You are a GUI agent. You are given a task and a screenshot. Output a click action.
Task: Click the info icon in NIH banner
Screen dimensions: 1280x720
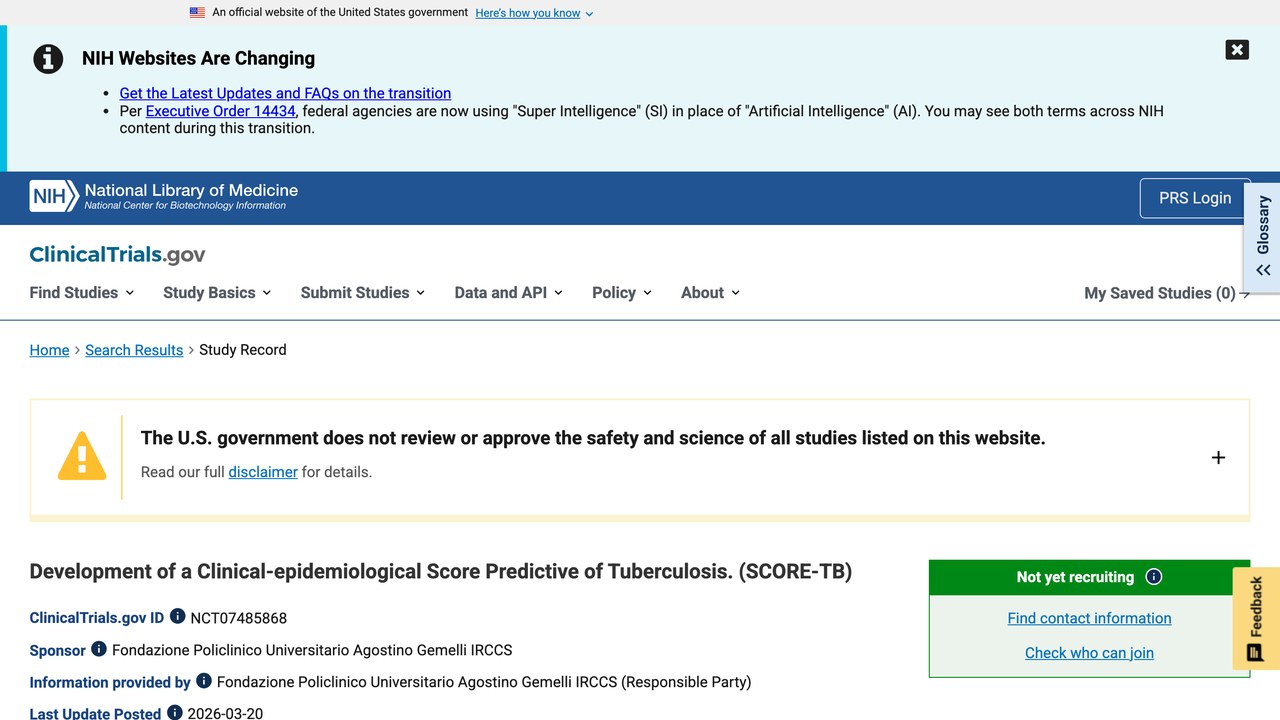pos(48,59)
